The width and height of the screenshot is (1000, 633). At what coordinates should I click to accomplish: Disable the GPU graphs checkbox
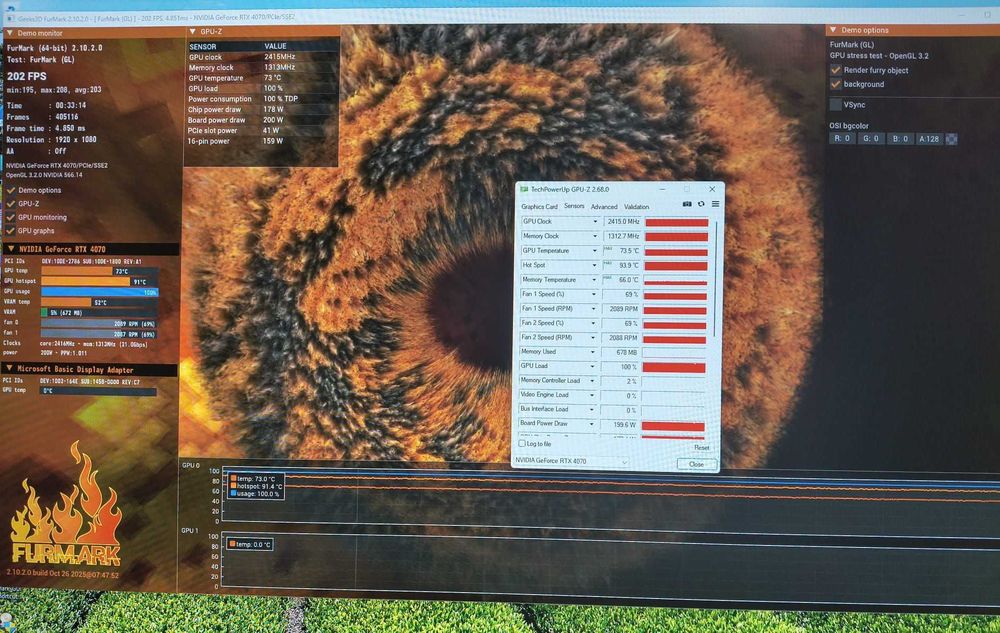11,231
